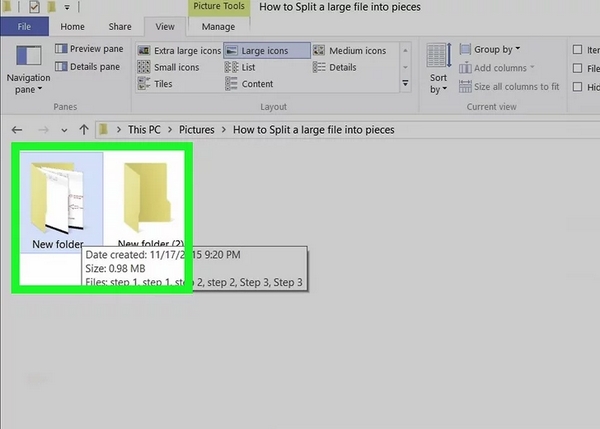The image size is (600, 429).
Task: Open the File tab
Action: pos(24,27)
